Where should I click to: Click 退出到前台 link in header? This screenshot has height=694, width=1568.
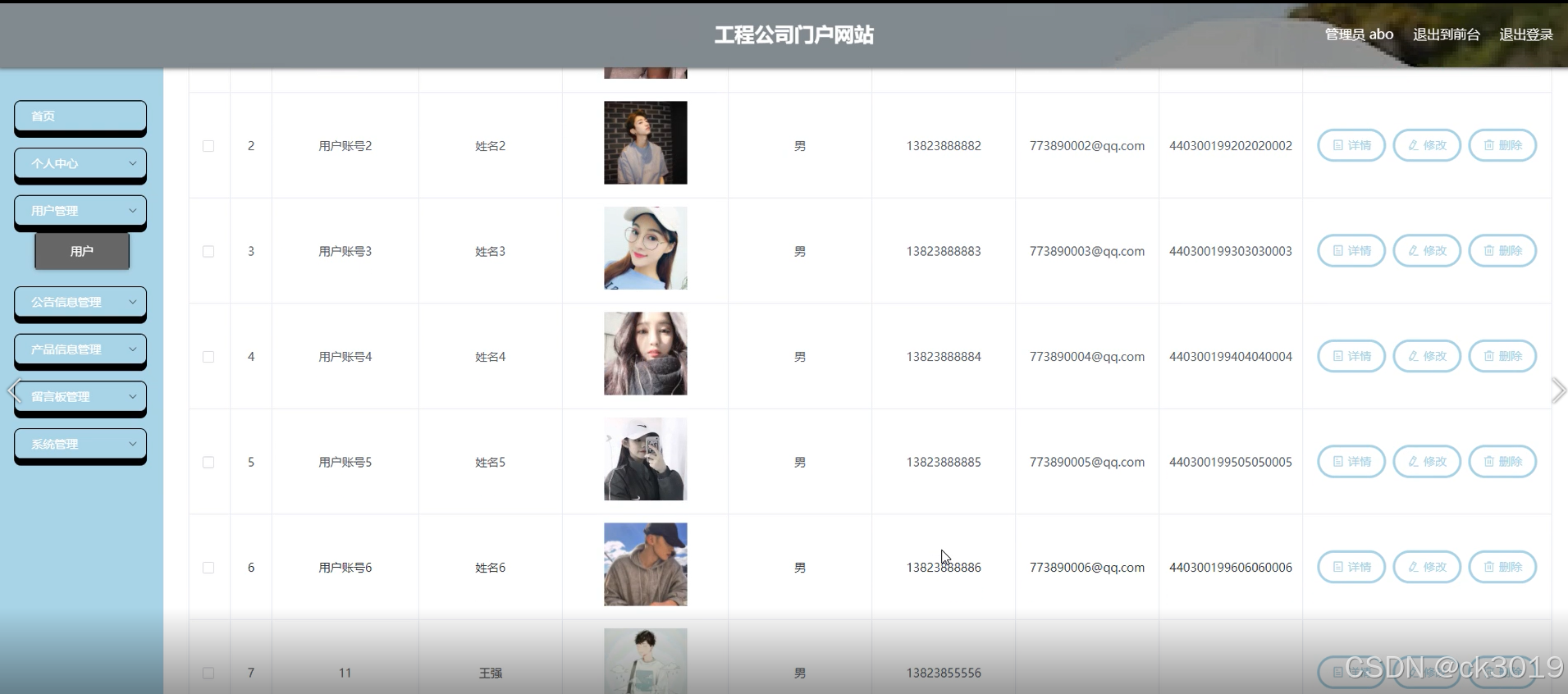pyautogui.click(x=1447, y=34)
